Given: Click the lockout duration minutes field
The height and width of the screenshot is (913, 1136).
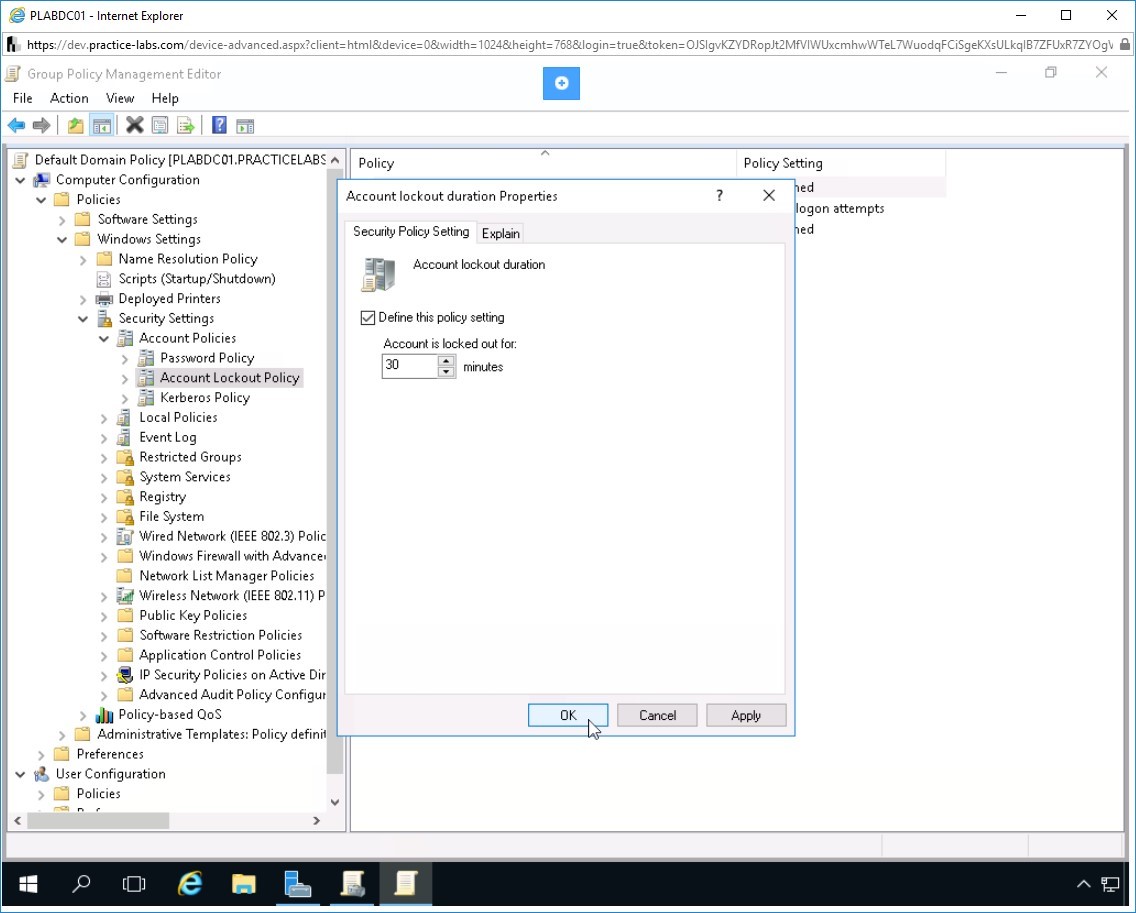Looking at the screenshot, I should click(x=410, y=366).
